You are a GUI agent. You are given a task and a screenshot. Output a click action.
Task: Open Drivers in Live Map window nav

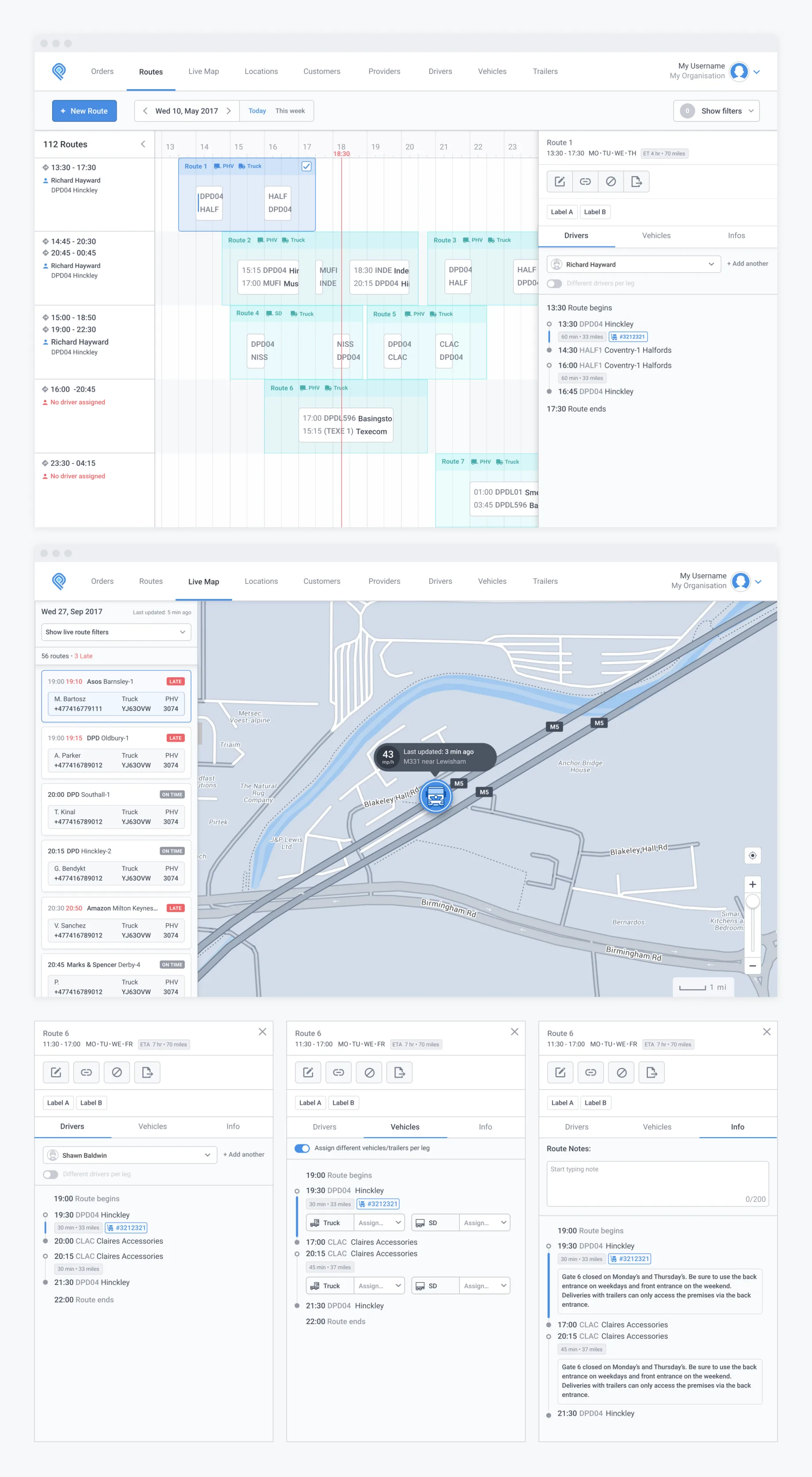click(440, 581)
